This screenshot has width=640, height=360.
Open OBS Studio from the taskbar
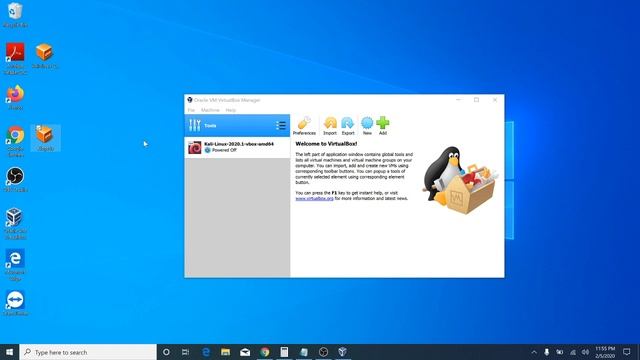(x=323, y=352)
